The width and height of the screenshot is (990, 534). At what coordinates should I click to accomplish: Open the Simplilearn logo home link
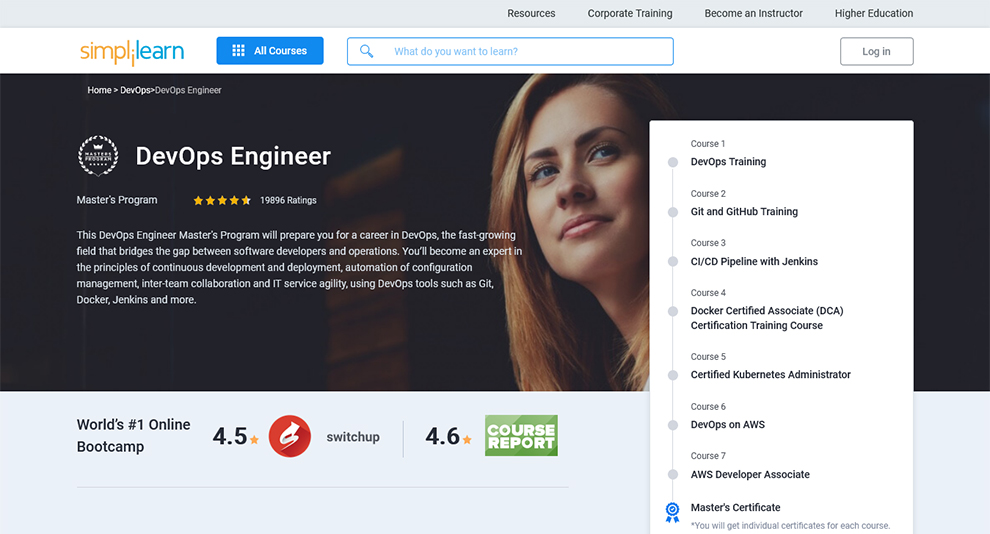[132, 52]
